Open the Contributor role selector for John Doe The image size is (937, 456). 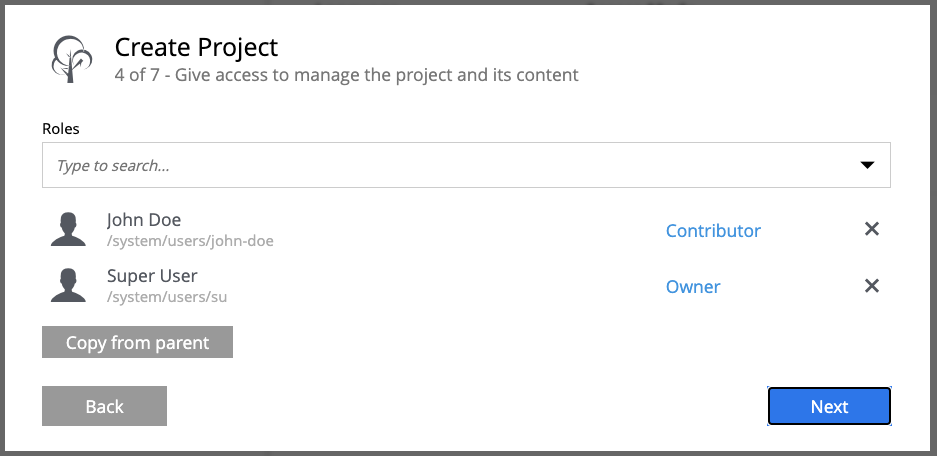[713, 231]
